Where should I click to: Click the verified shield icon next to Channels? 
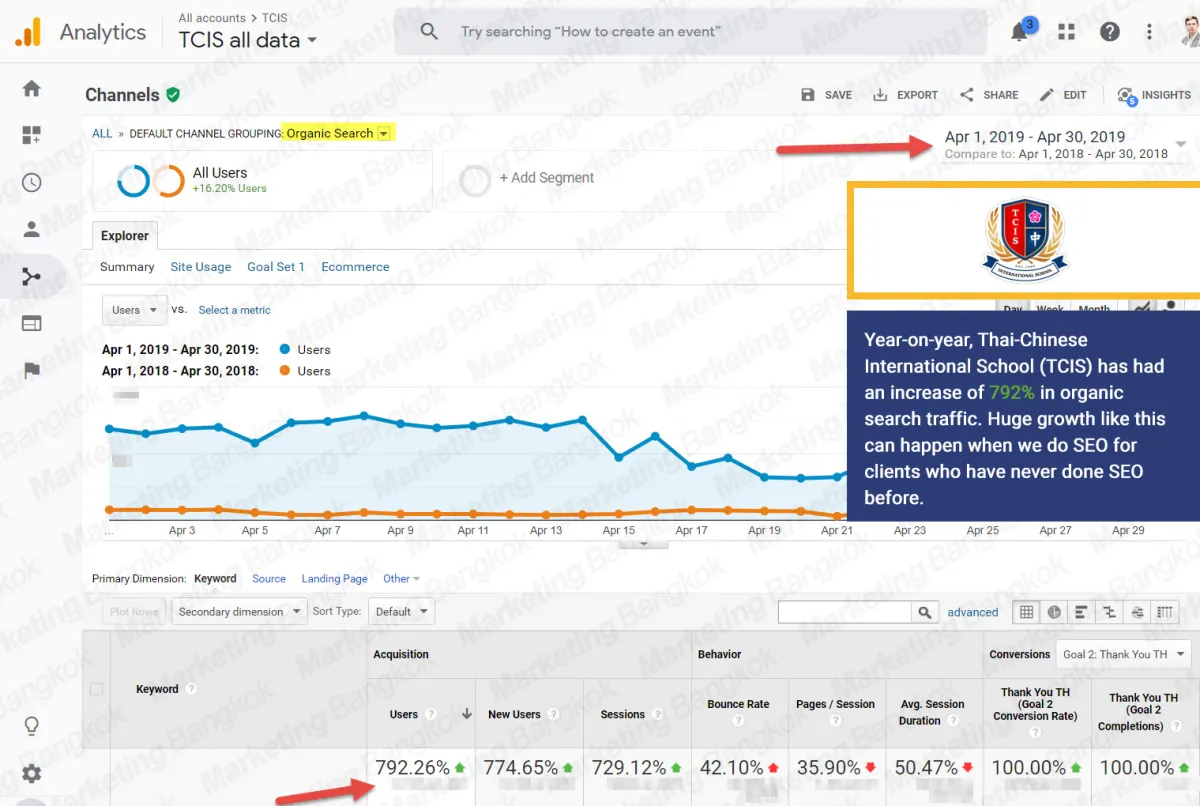pos(173,94)
